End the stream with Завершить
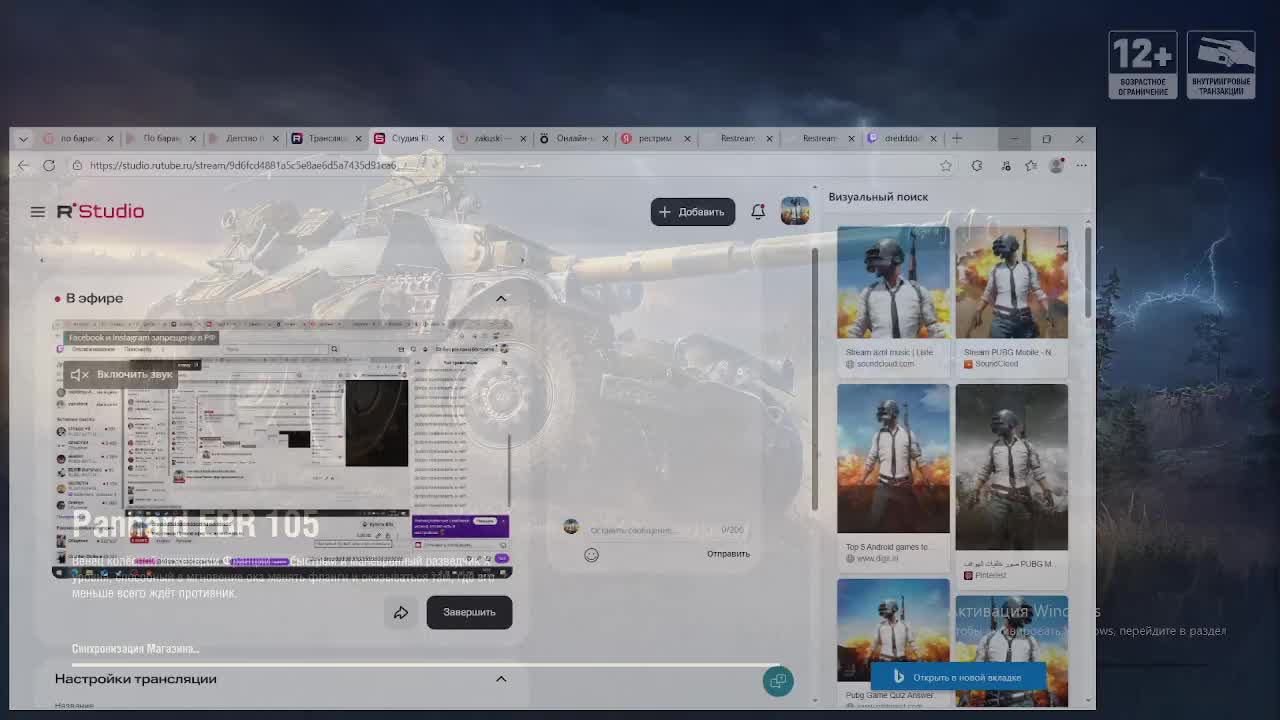The image size is (1280, 720). tap(469, 612)
